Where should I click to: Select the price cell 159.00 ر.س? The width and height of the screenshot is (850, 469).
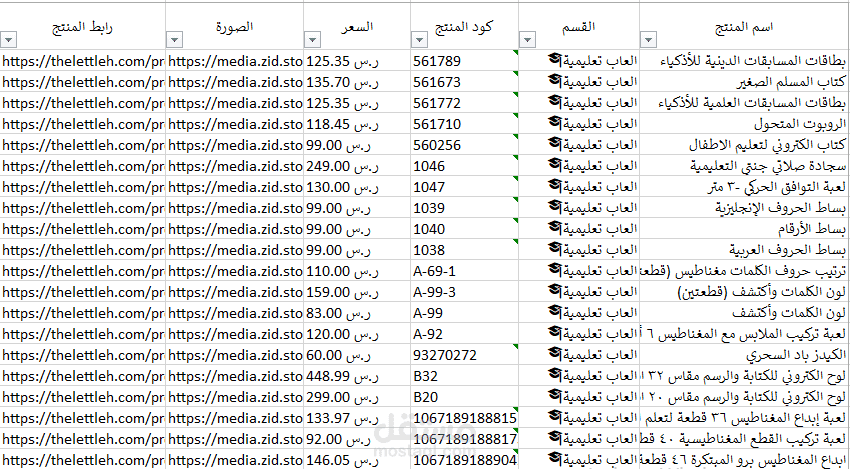tap(357, 292)
